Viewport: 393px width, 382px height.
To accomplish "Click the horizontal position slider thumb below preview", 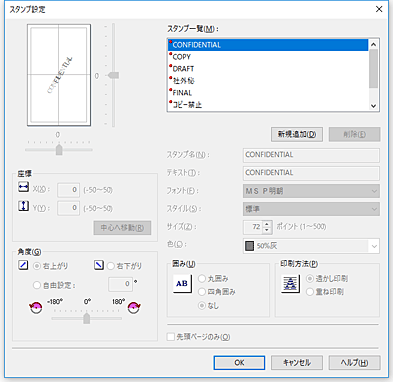I will click(59, 150).
